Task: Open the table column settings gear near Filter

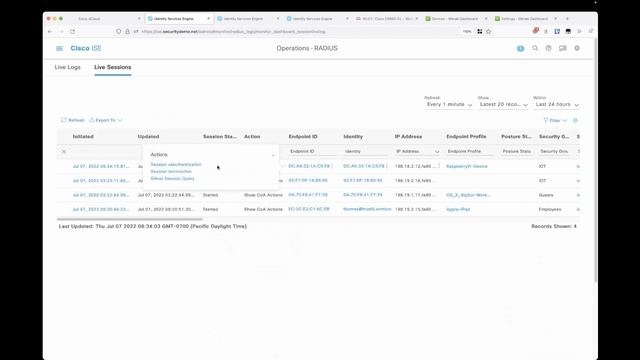Action: [x=575, y=120]
